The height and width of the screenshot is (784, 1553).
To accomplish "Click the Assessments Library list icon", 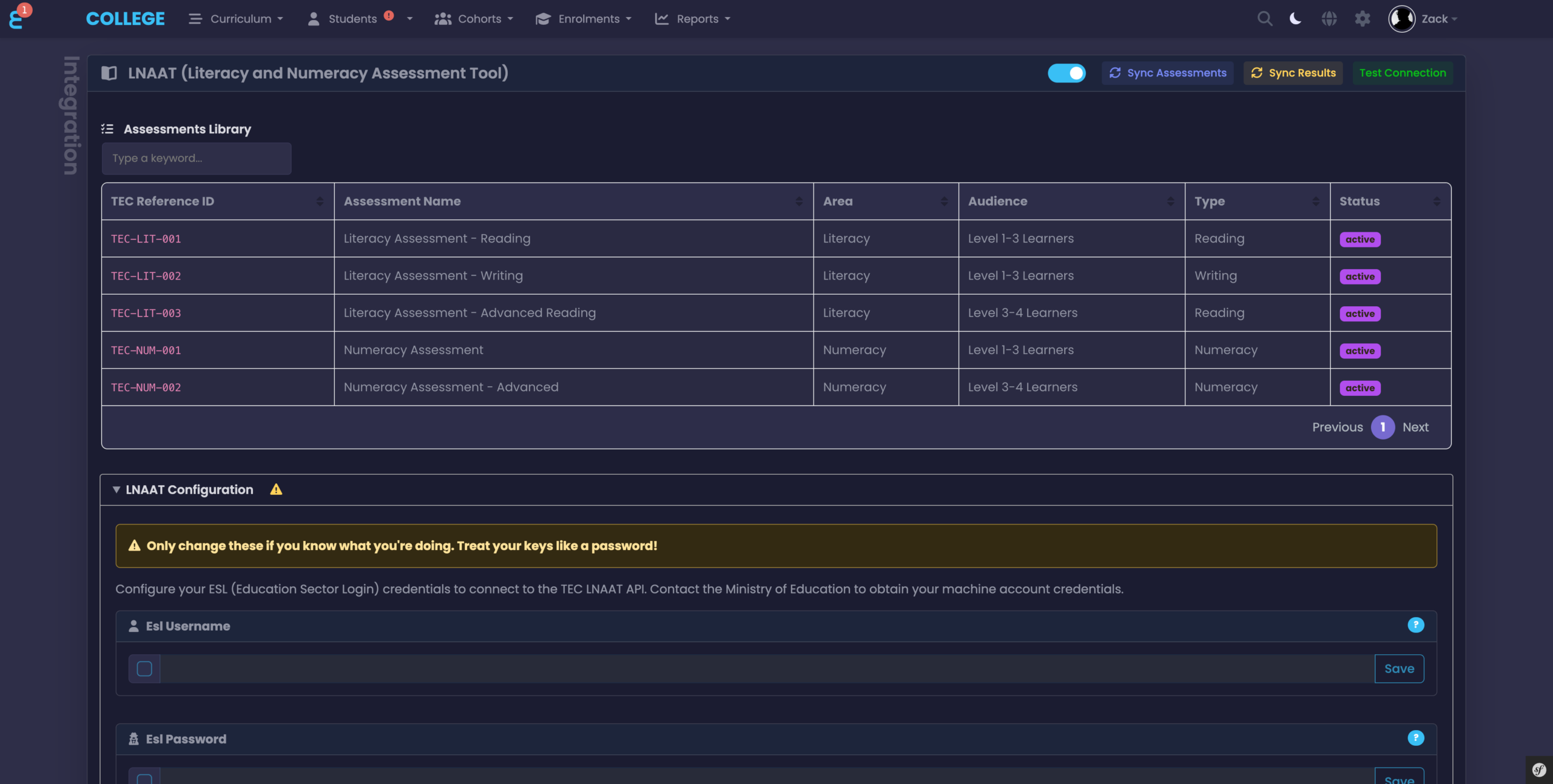I will [107, 129].
